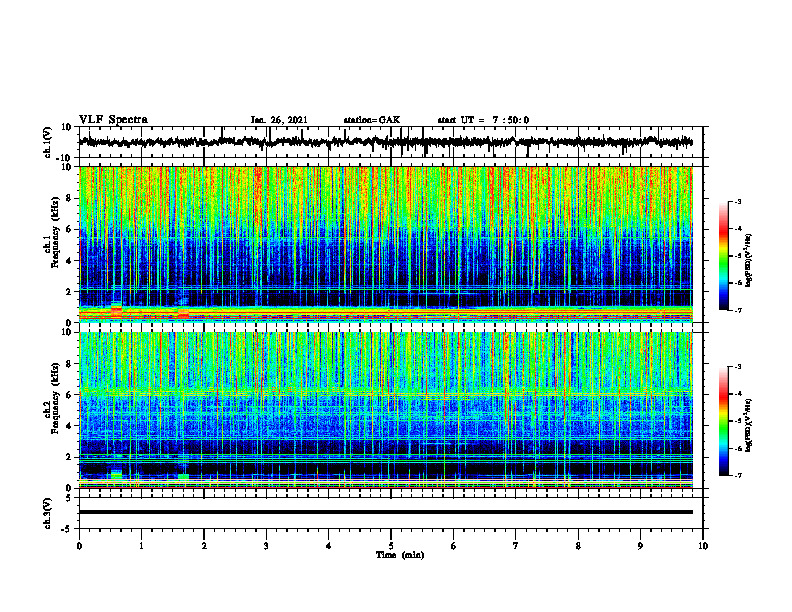Image resolution: width=792 pixels, height=612 pixels.
Task: Click time axis tick label "2"
Action: coord(204,546)
